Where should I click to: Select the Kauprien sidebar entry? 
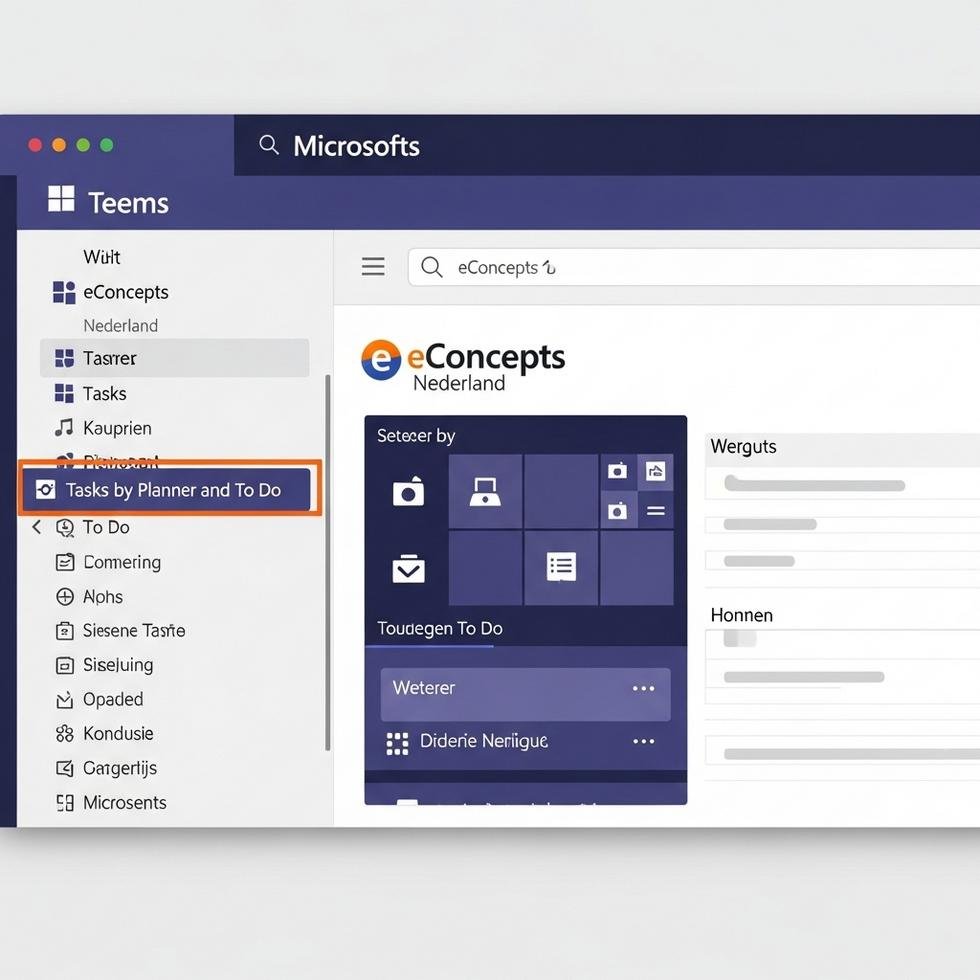[x=117, y=428]
